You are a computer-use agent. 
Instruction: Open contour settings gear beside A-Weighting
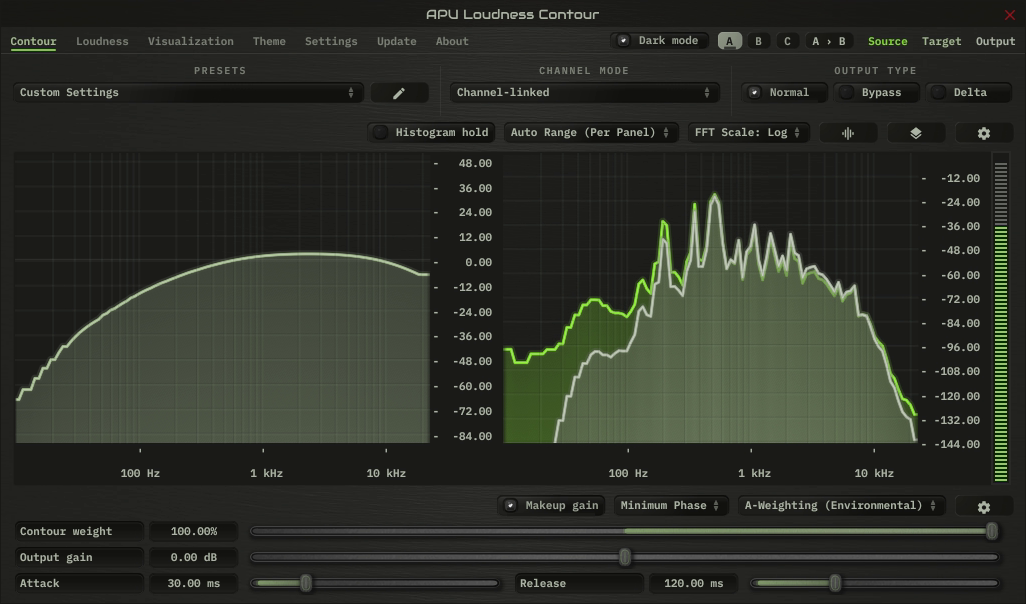point(983,506)
